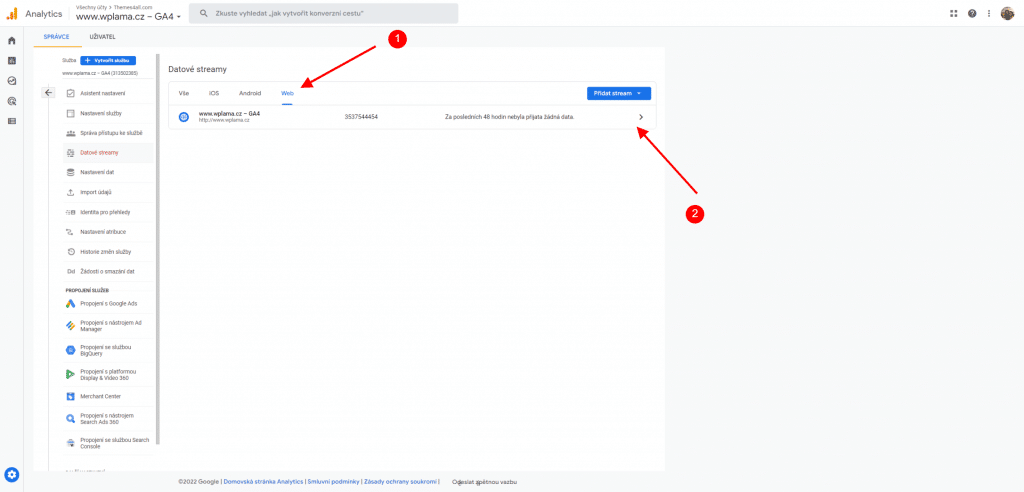Click the Nastavení služby window icon
The image size is (1024, 492).
tap(71, 113)
